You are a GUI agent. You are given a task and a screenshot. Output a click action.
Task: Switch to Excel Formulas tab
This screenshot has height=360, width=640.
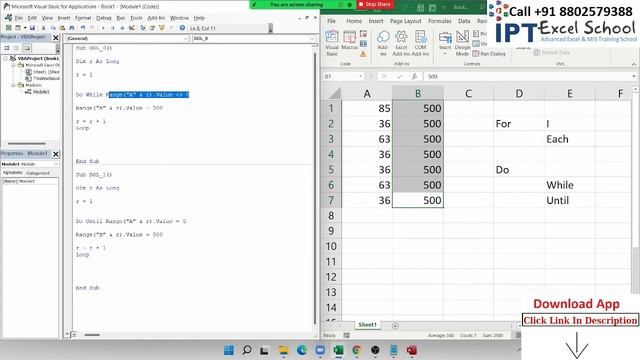click(x=440, y=21)
